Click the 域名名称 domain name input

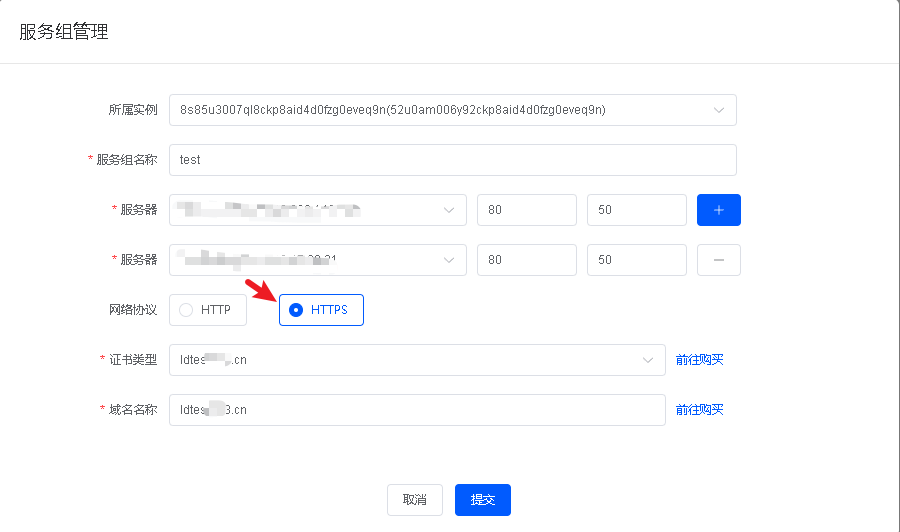pyautogui.click(x=417, y=410)
